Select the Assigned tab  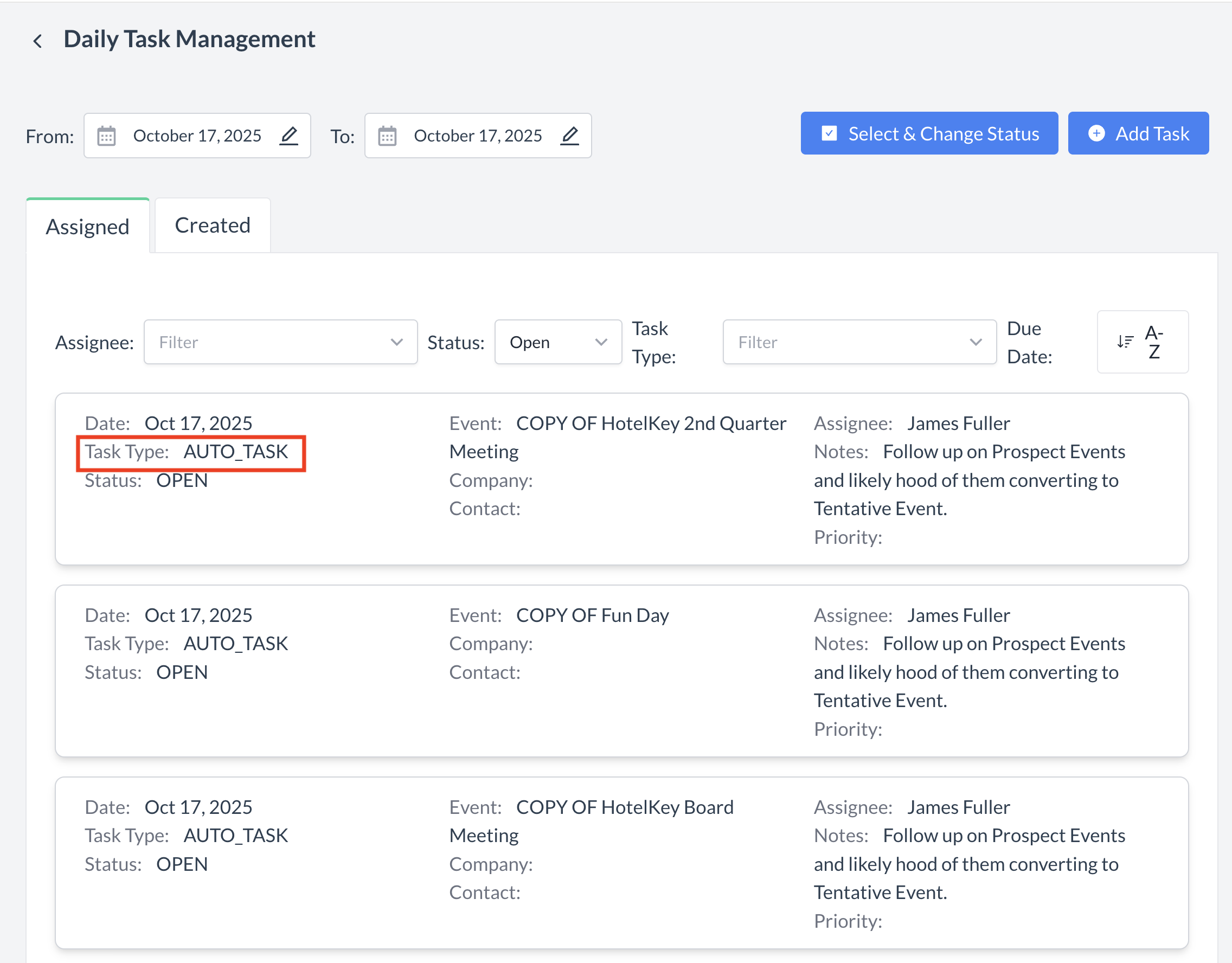pos(87,227)
